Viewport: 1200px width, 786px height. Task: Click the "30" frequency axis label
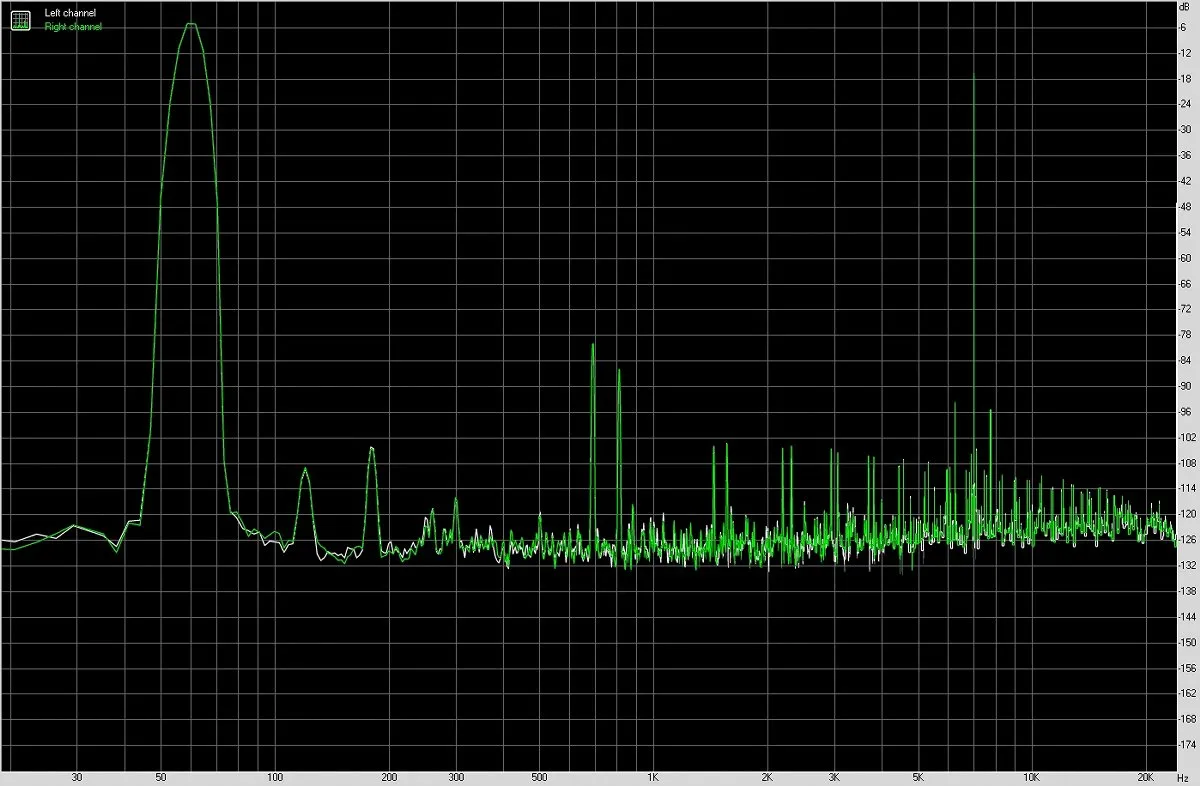click(x=77, y=777)
